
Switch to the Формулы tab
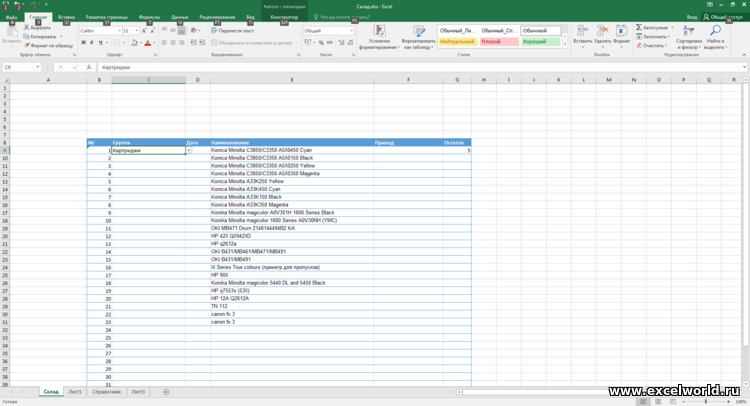pyautogui.click(x=149, y=17)
